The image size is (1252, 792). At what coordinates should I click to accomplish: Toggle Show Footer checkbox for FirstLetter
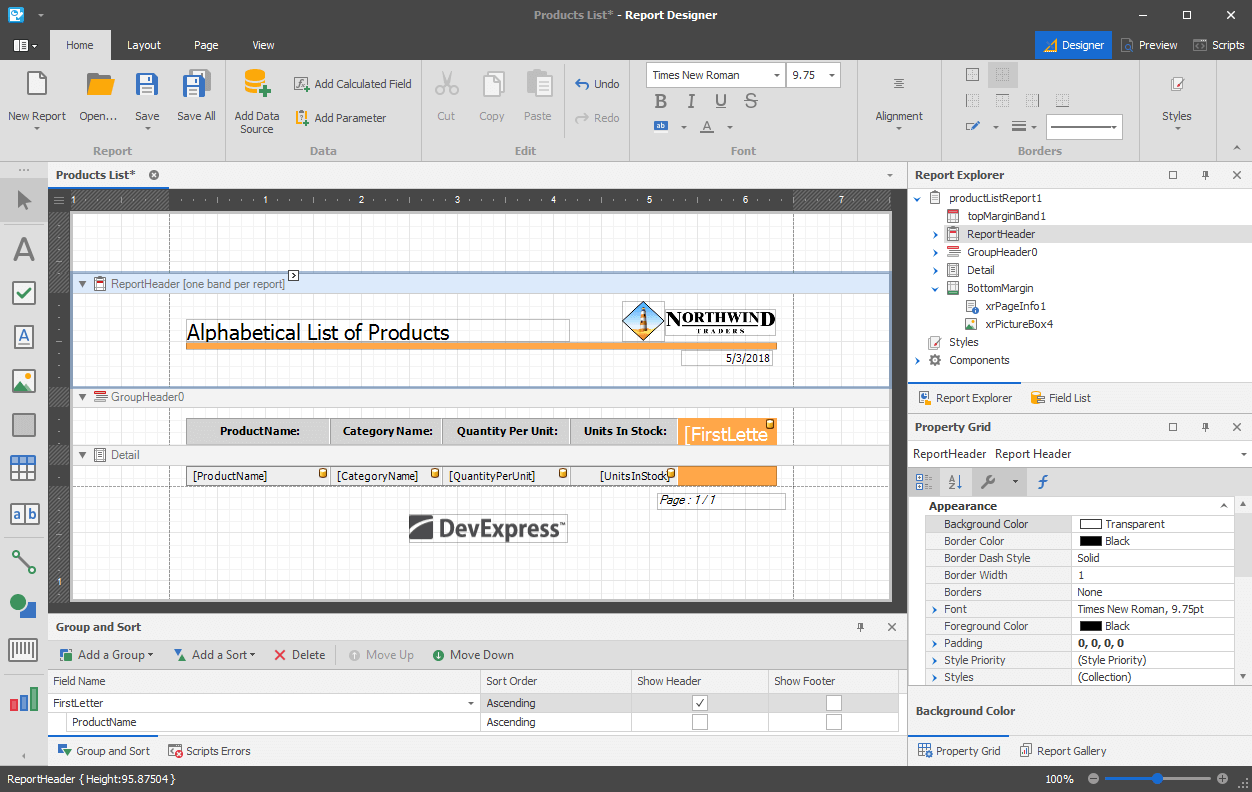click(833, 703)
